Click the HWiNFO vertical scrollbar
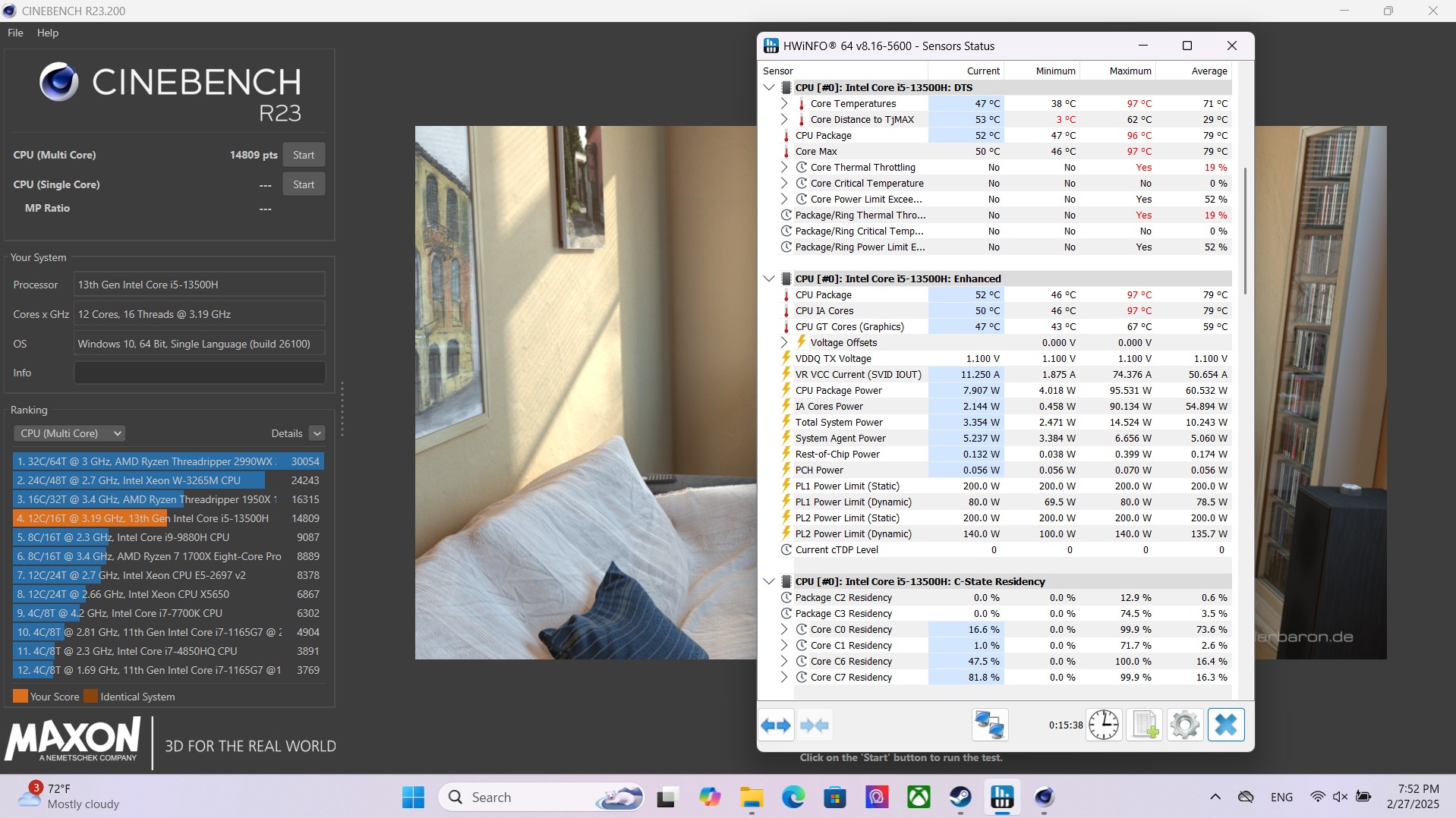 pyautogui.click(x=1244, y=231)
